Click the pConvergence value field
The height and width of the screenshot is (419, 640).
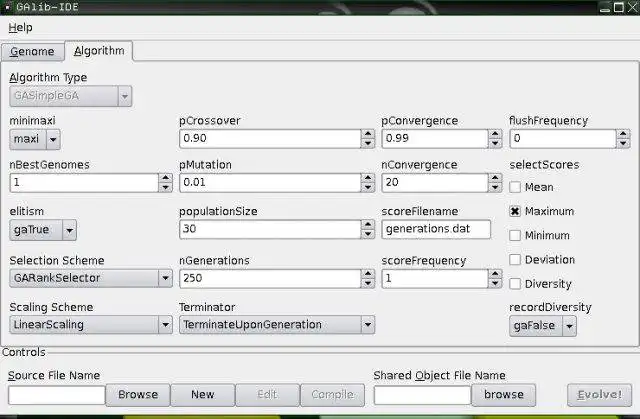click(435, 139)
